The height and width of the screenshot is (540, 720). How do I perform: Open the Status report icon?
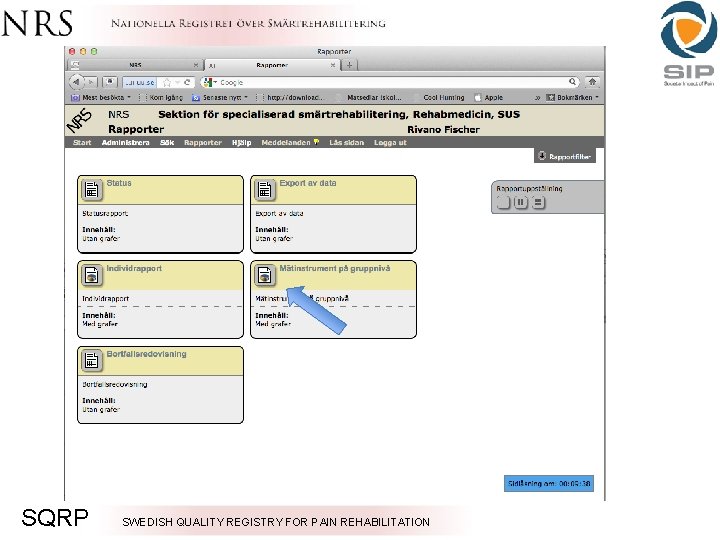coord(92,190)
